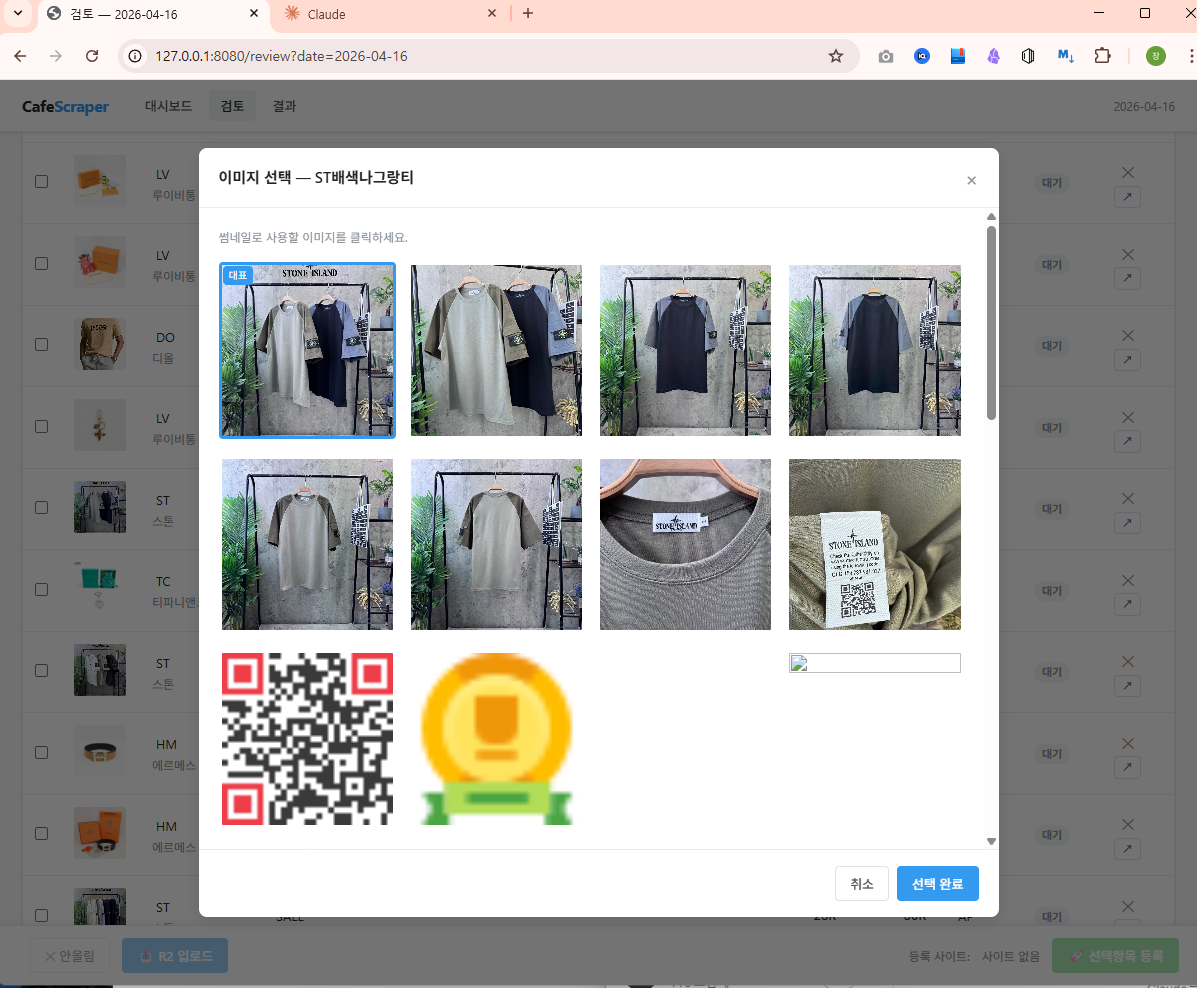Open the 결과 navigation tab

284,105
